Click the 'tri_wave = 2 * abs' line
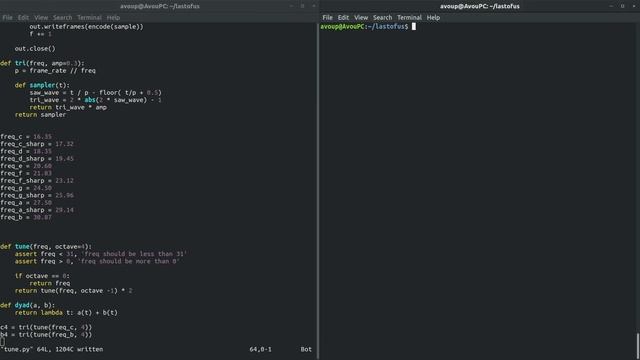This screenshot has height=360, width=640. (96, 100)
